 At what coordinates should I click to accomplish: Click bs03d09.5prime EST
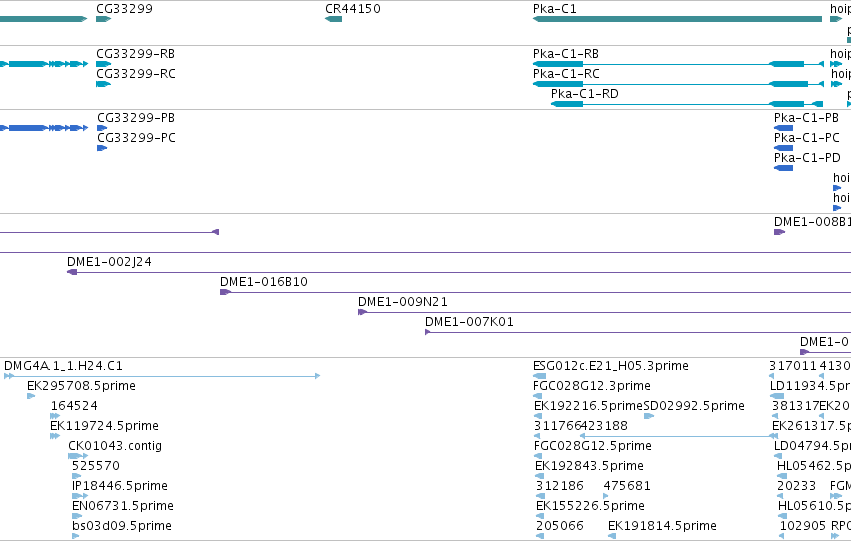click(x=75, y=537)
